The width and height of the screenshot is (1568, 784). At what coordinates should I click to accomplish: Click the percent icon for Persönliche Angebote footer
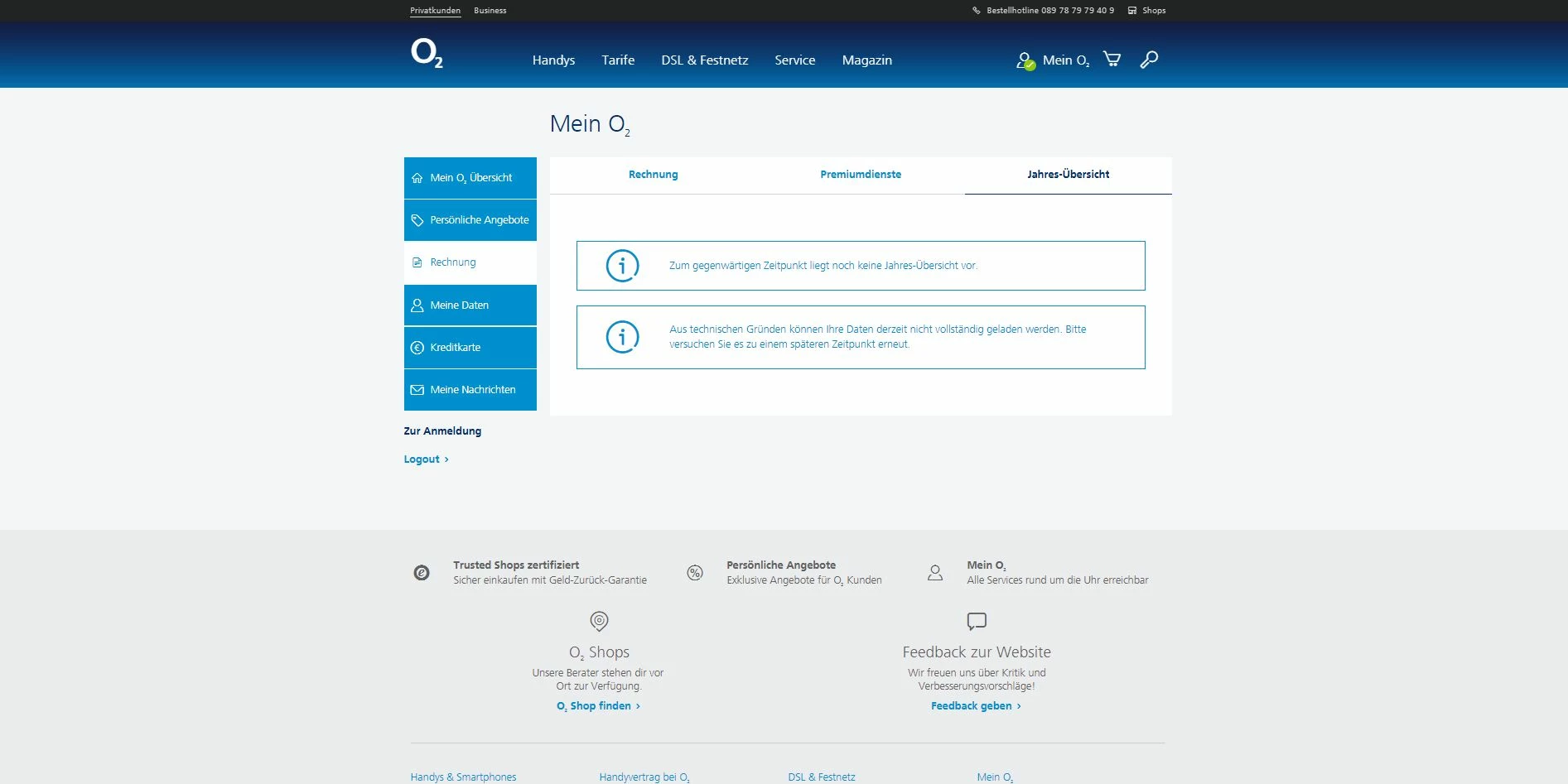pyautogui.click(x=695, y=572)
